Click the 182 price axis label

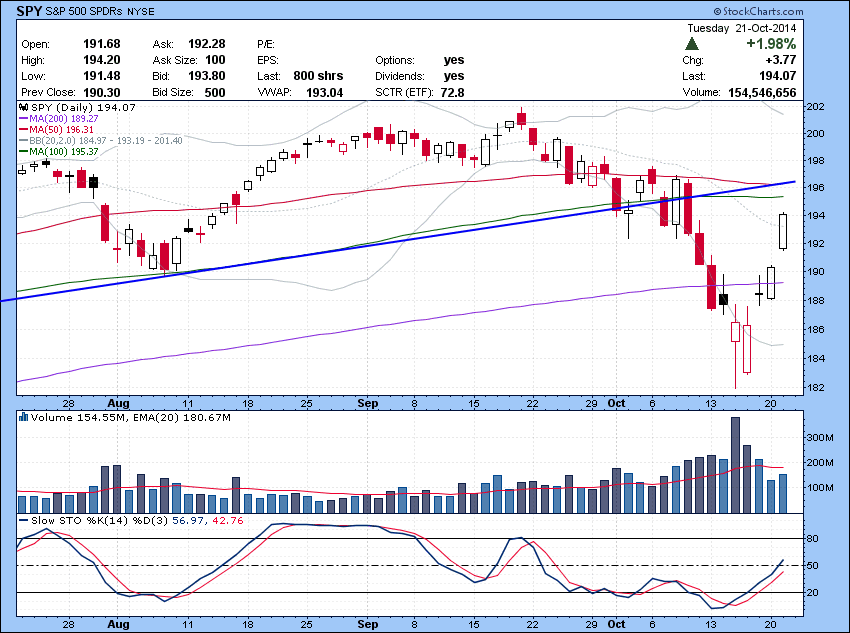[x=815, y=387]
